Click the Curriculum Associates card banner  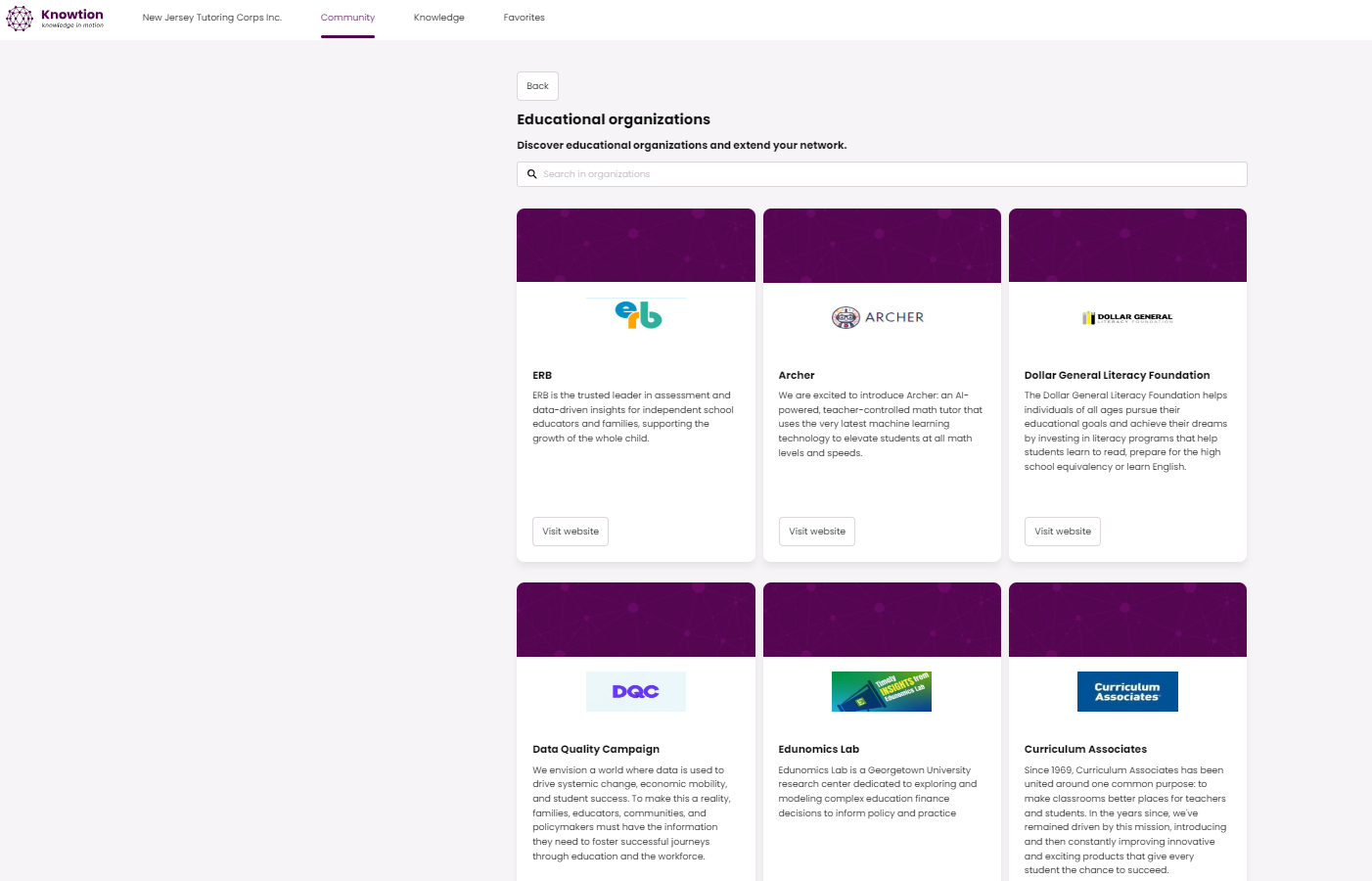coord(1127,620)
